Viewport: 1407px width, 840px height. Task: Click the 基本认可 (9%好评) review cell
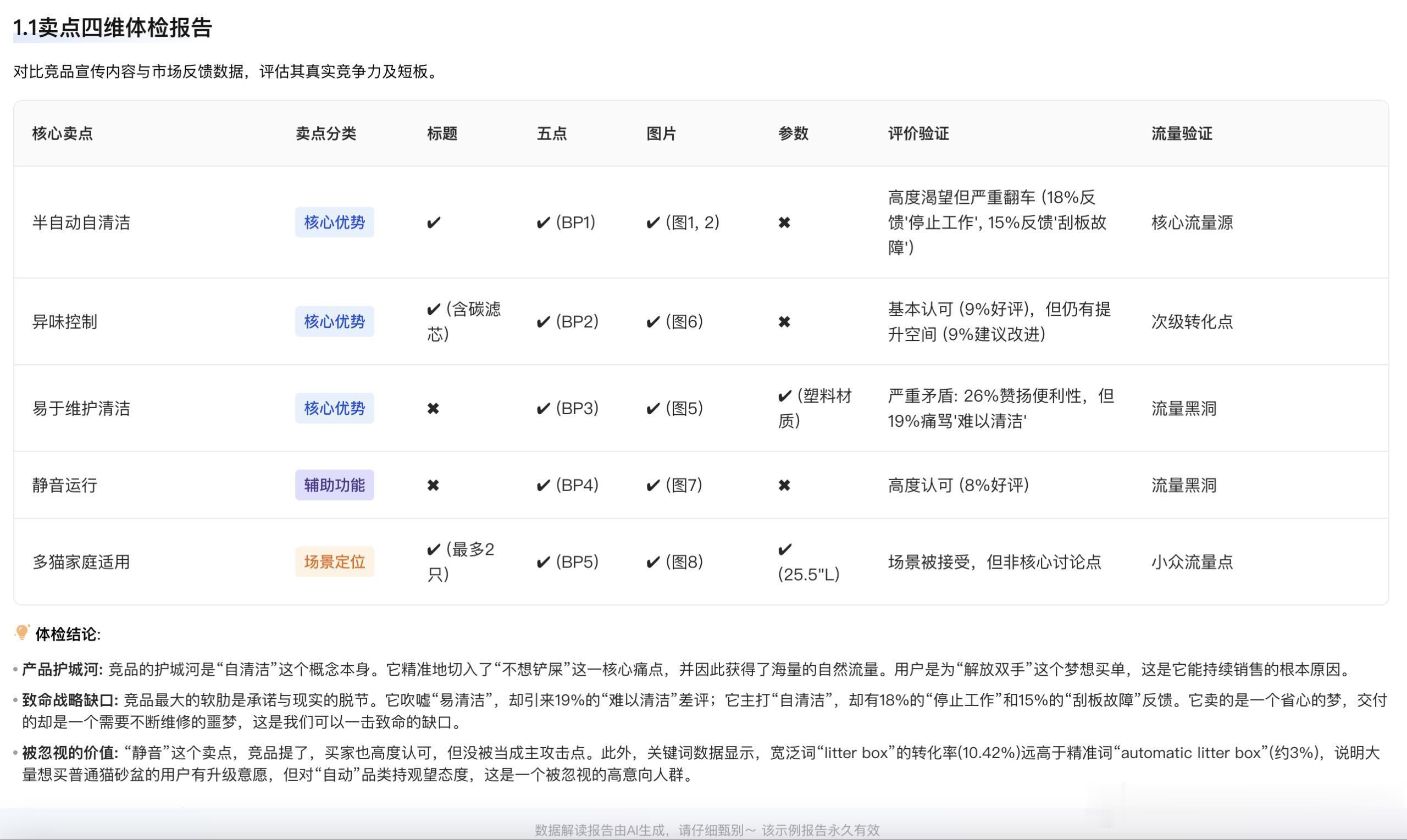point(999,321)
